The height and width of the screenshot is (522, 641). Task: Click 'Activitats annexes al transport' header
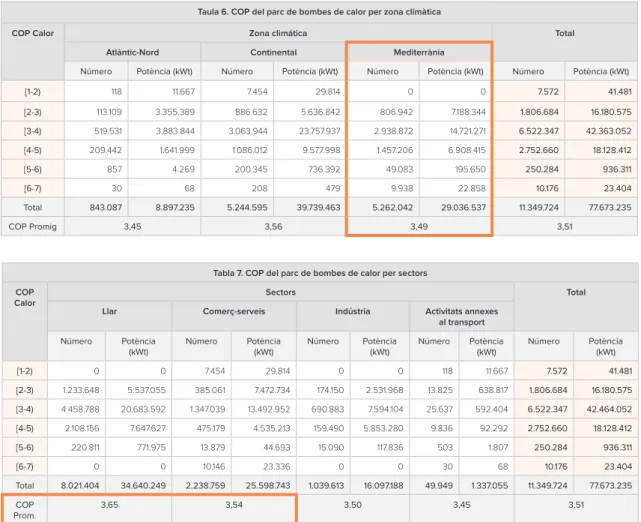tap(462, 317)
